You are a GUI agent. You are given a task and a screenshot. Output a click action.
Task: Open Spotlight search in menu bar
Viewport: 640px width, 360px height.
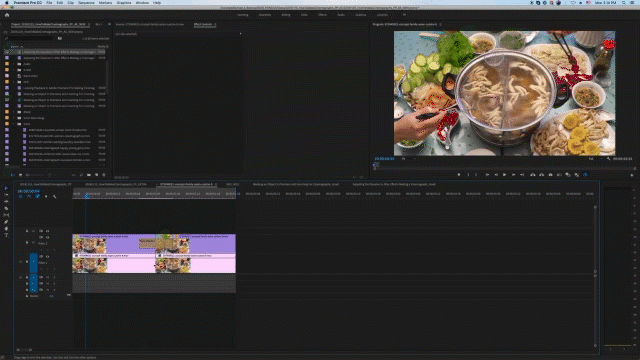pos(624,2)
